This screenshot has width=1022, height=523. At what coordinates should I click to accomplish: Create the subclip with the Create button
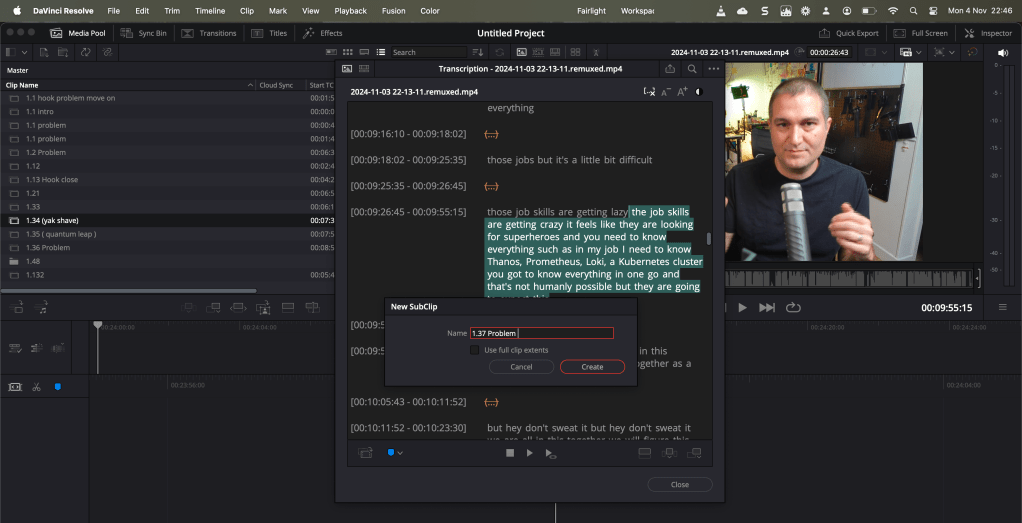tap(592, 366)
